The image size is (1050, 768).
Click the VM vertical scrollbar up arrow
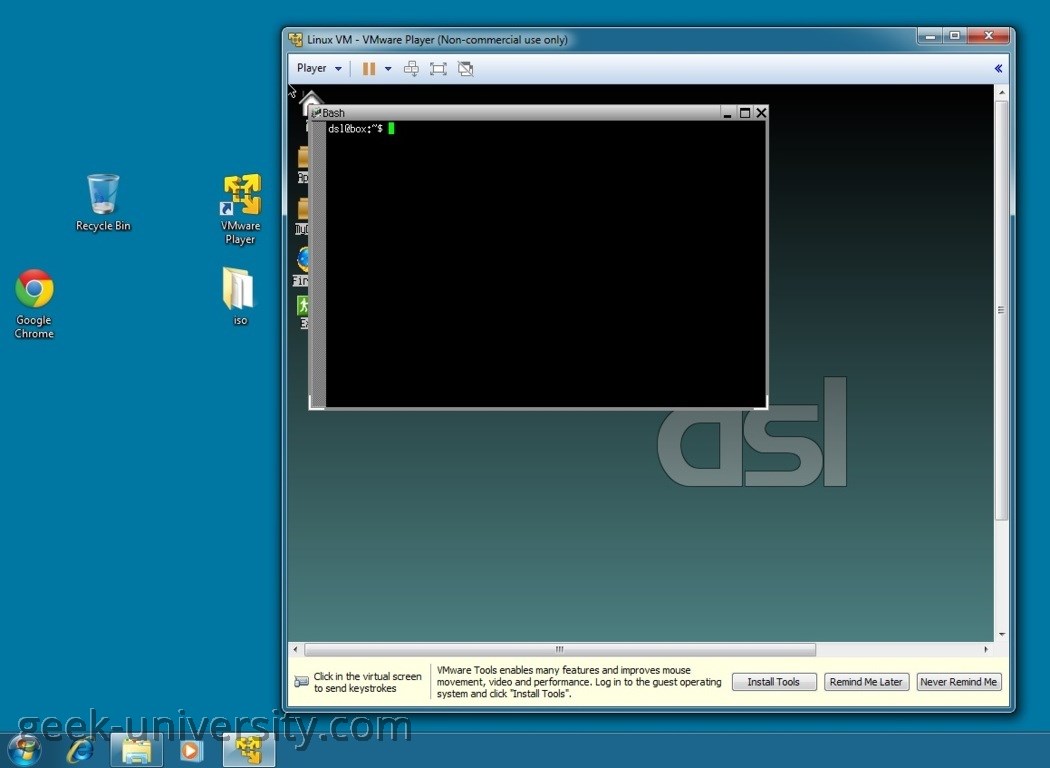(x=1002, y=92)
